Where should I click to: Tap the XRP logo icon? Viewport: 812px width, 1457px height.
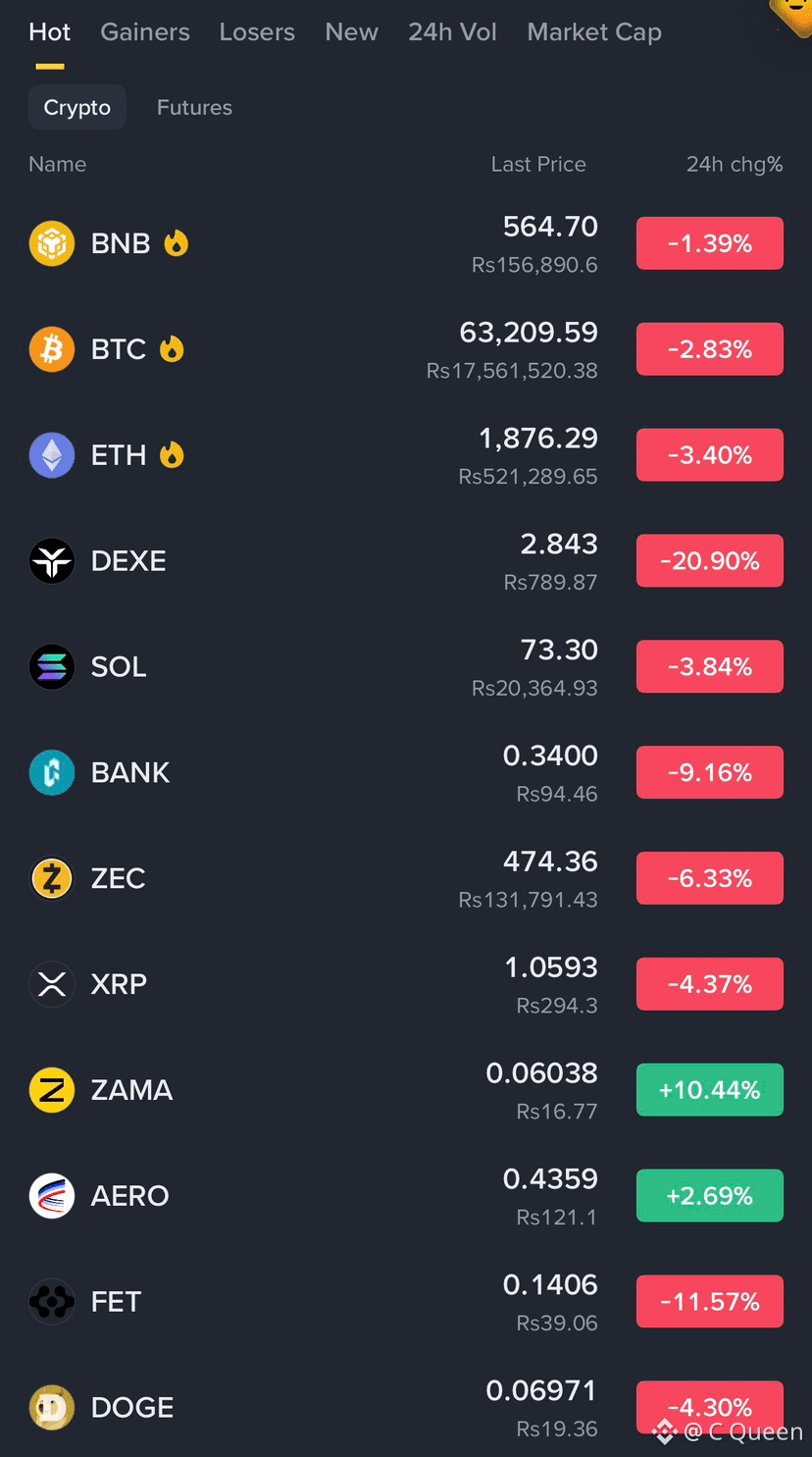[52, 984]
